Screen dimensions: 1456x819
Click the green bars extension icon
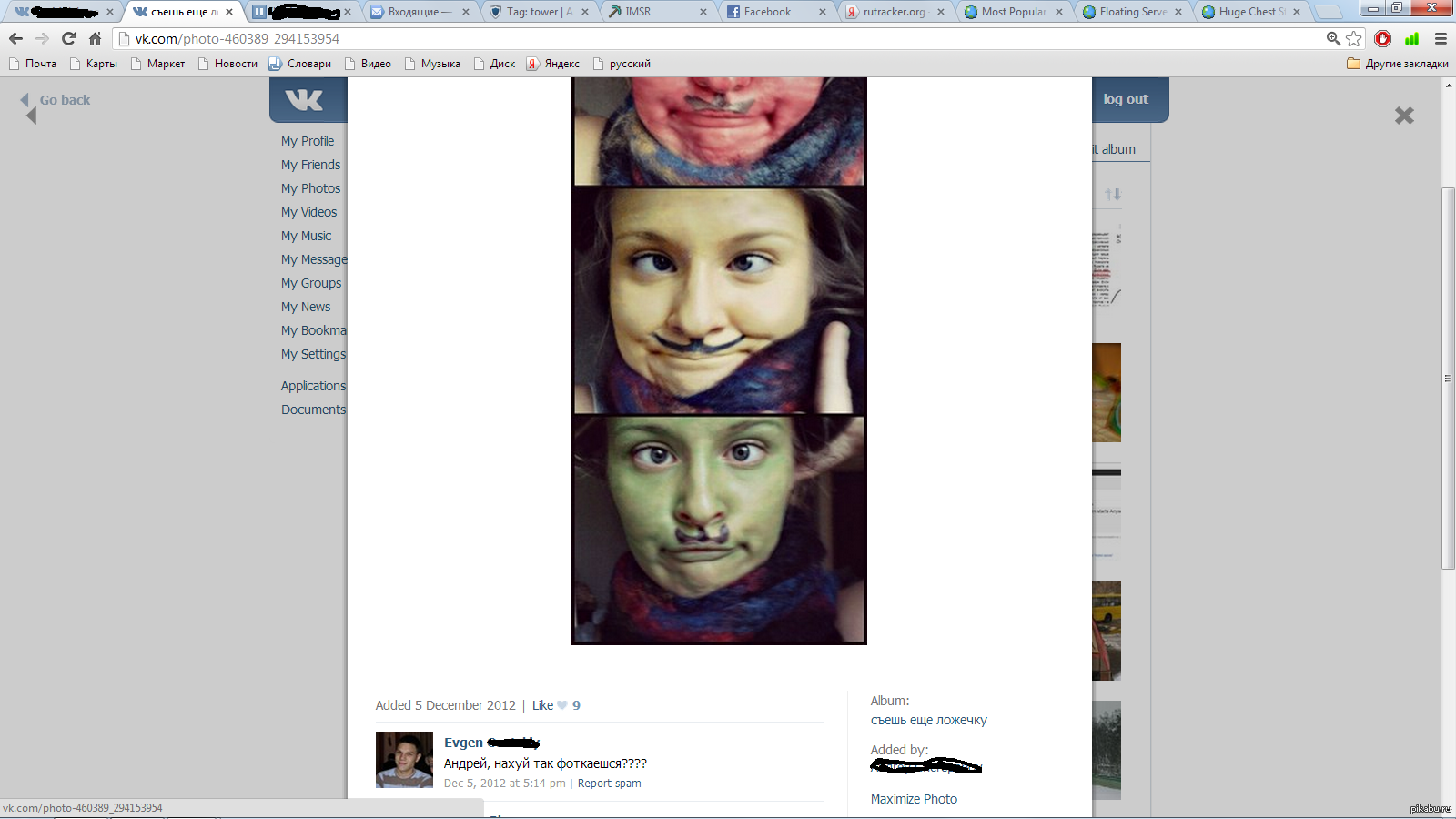pos(1411,38)
